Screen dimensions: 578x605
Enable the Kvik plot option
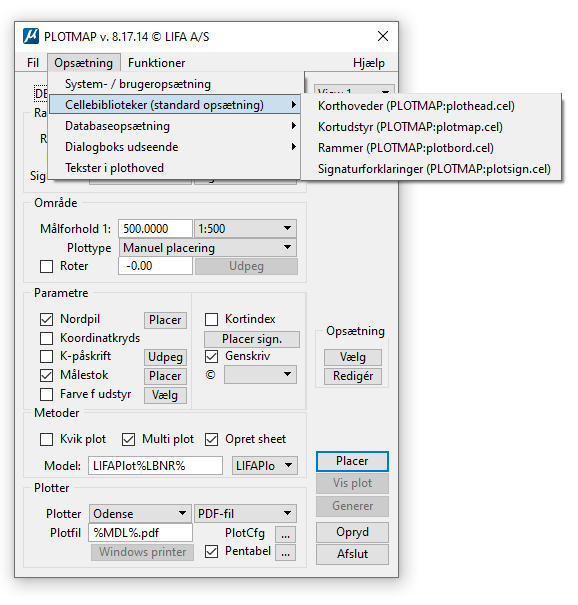[46, 439]
